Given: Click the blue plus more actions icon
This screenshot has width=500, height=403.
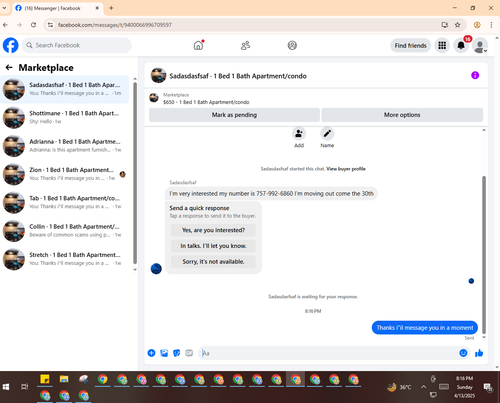Looking at the screenshot, I should (x=151, y=353).
